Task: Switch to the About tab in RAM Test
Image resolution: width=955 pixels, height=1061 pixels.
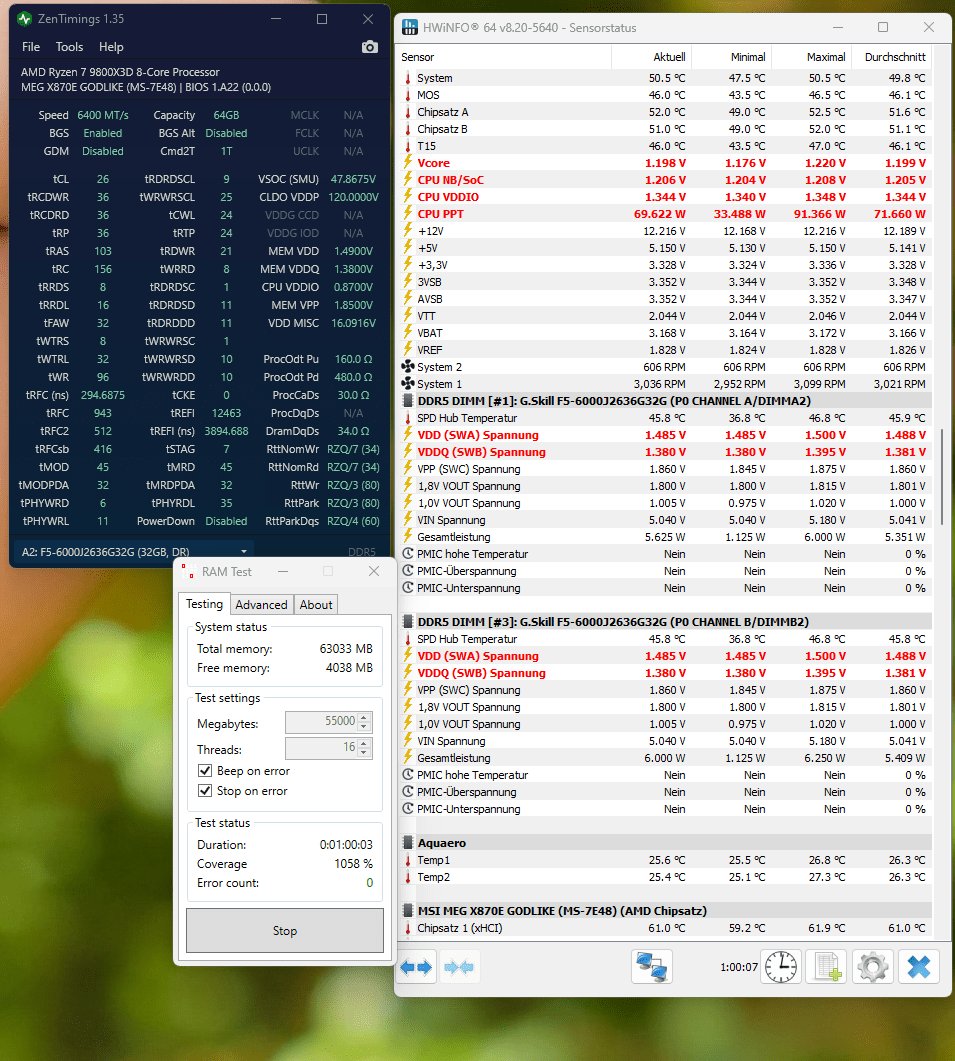Action: coord(316,604)
